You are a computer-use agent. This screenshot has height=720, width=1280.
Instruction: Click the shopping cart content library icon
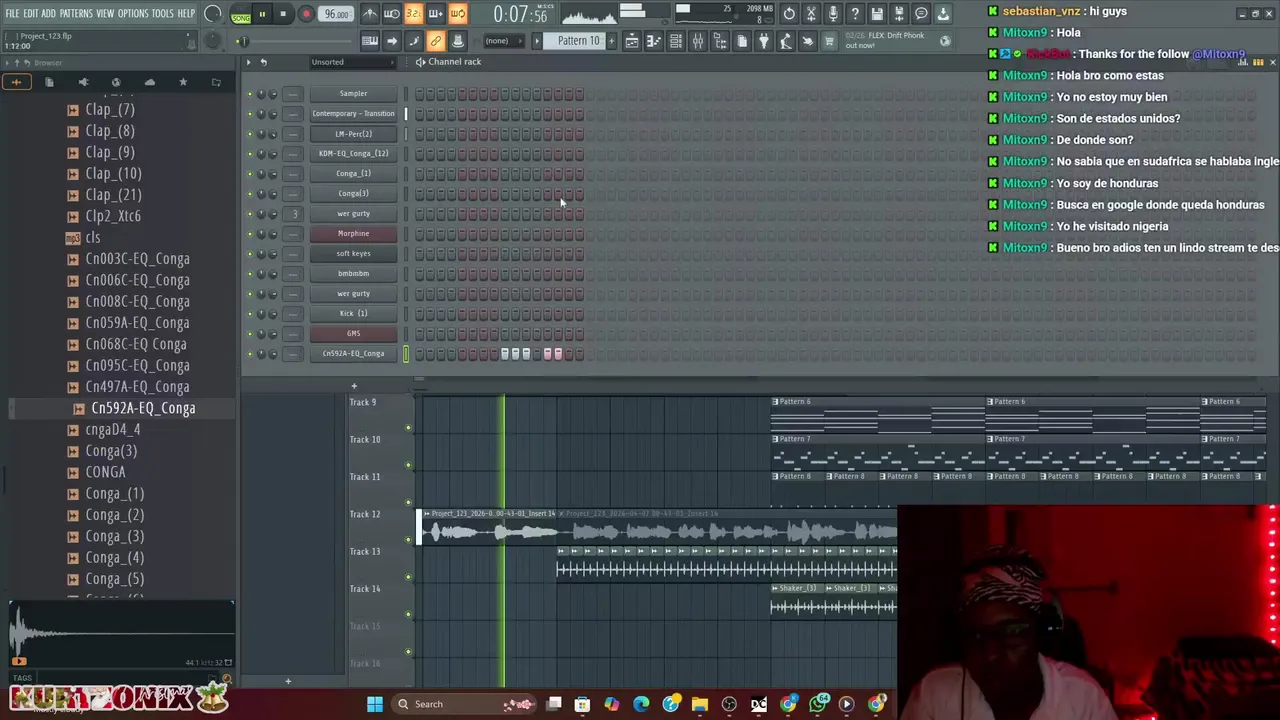(829, 41)
